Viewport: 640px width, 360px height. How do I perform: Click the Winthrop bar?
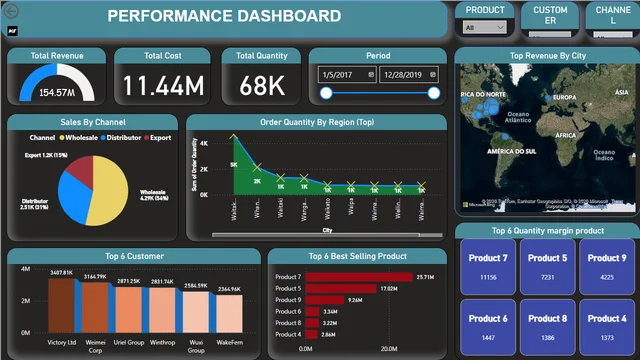(162, 310)
